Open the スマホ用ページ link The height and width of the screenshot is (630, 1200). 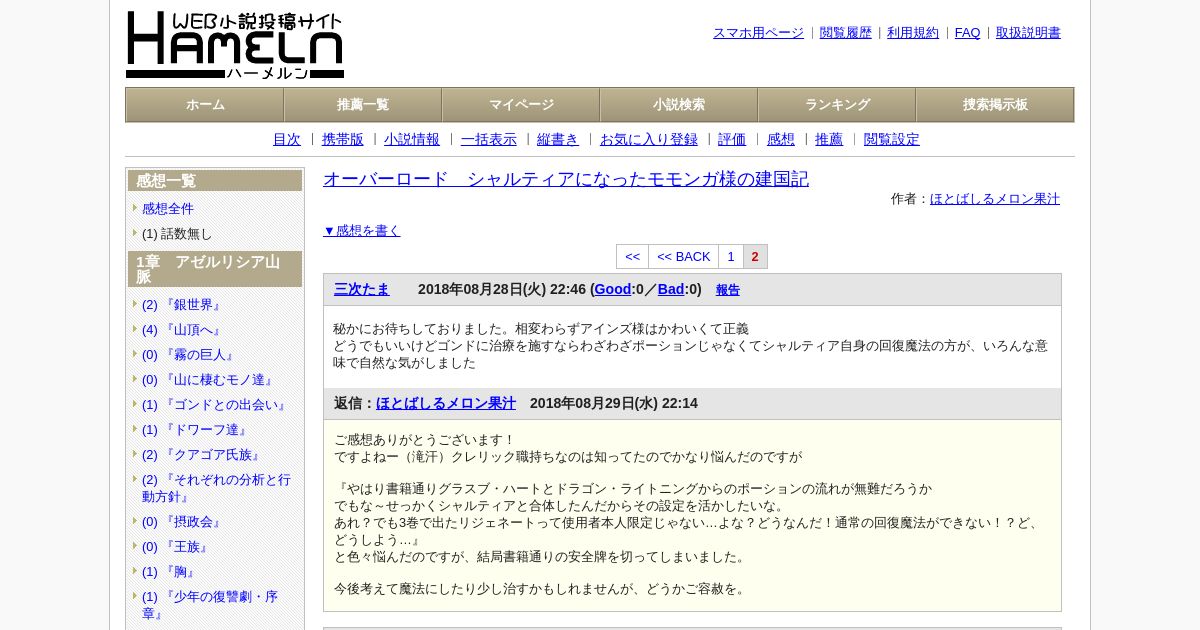tap(758, 33)
